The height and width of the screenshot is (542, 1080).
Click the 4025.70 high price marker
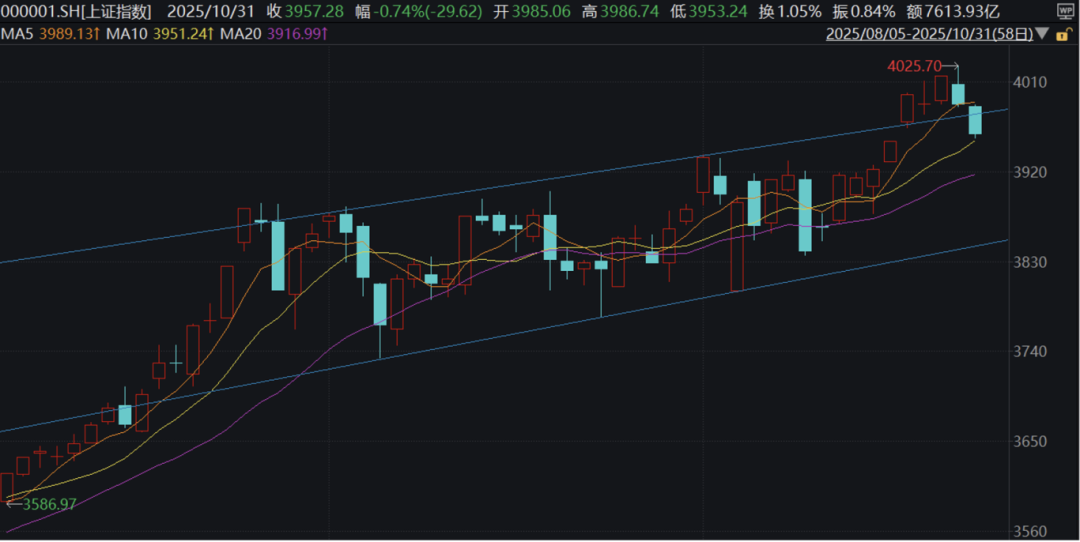[914, 67]
